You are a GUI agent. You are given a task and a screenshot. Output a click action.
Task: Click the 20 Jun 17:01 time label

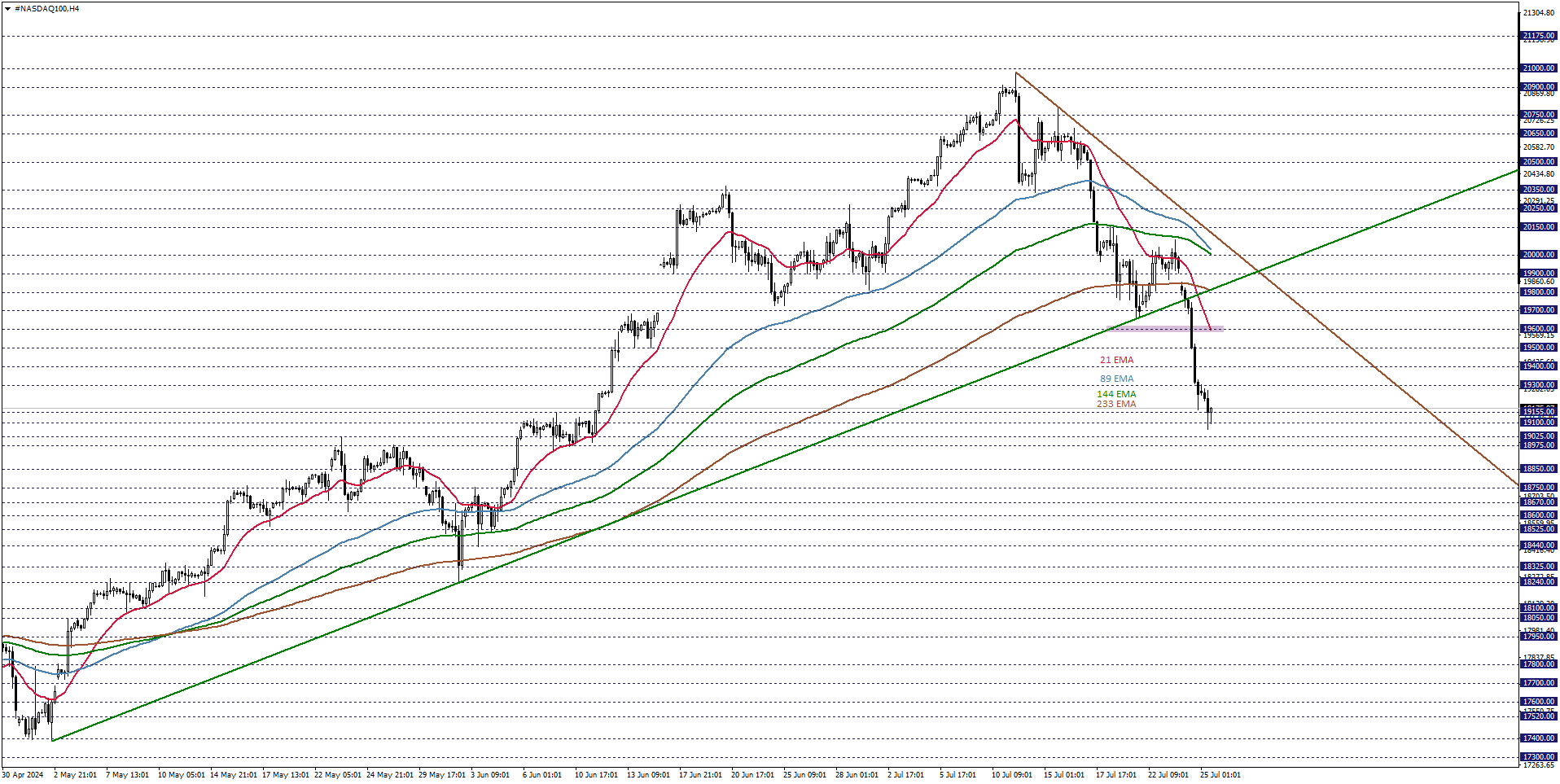click(x=752, y=775)
